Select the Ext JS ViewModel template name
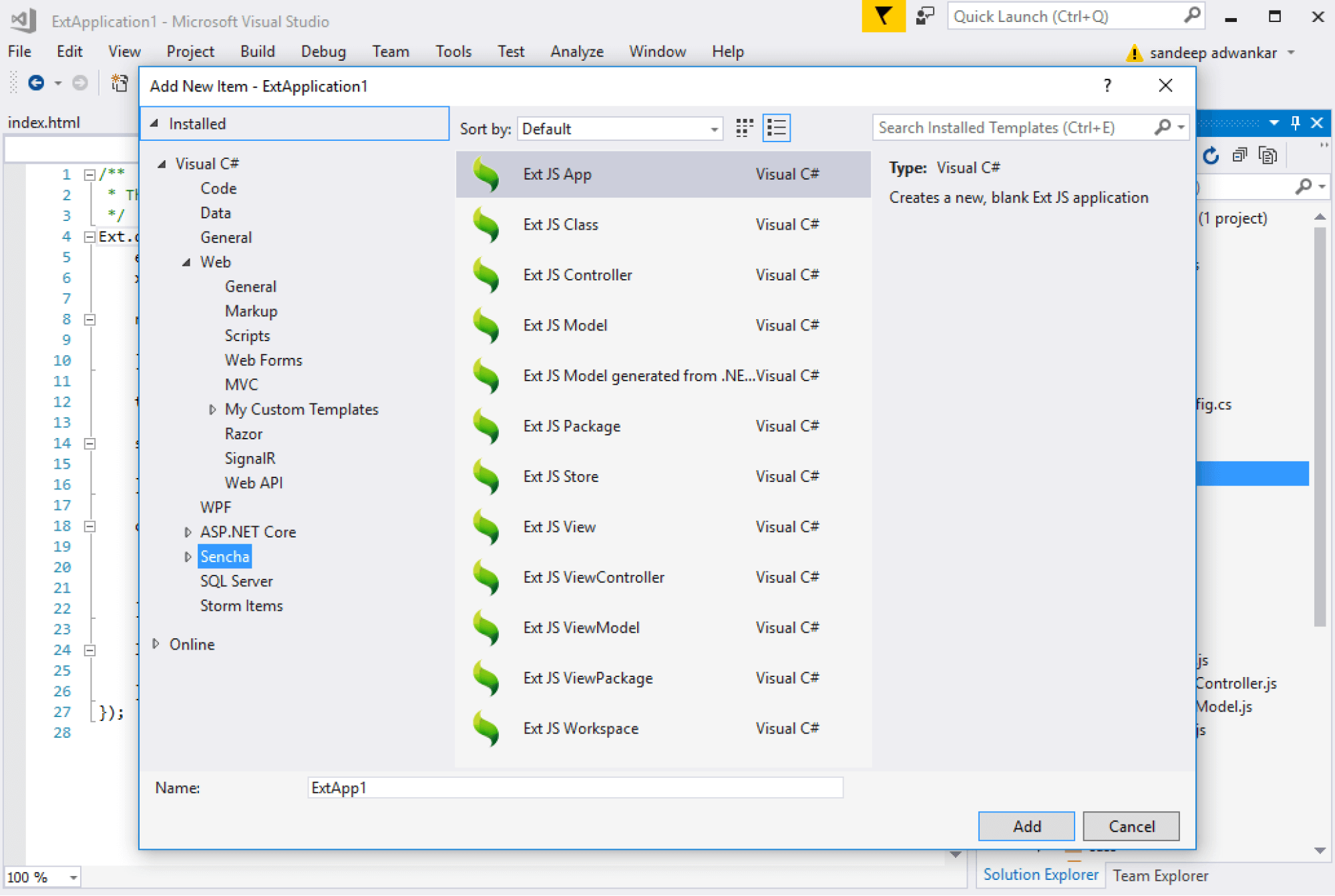 click(x=581, y=628)
